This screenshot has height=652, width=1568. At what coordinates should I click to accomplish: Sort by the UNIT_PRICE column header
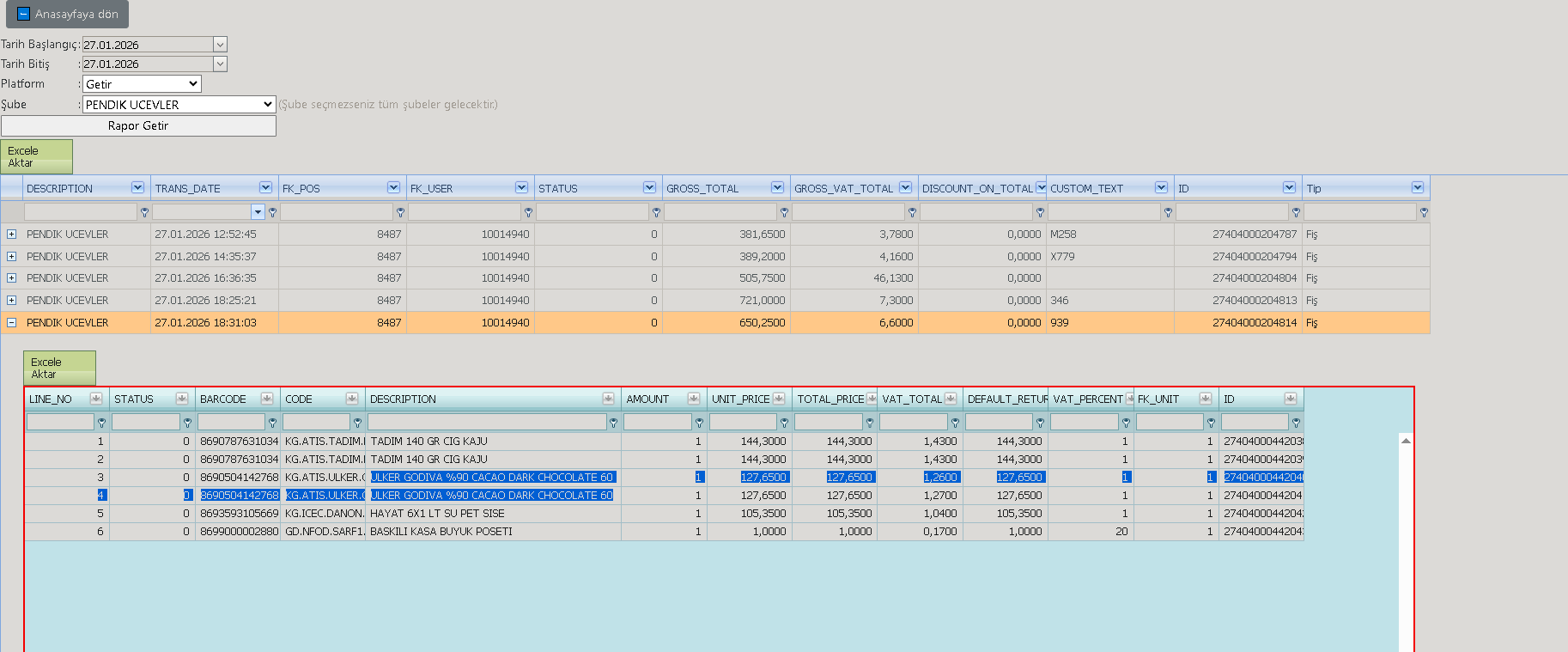[x=740, y=399]
